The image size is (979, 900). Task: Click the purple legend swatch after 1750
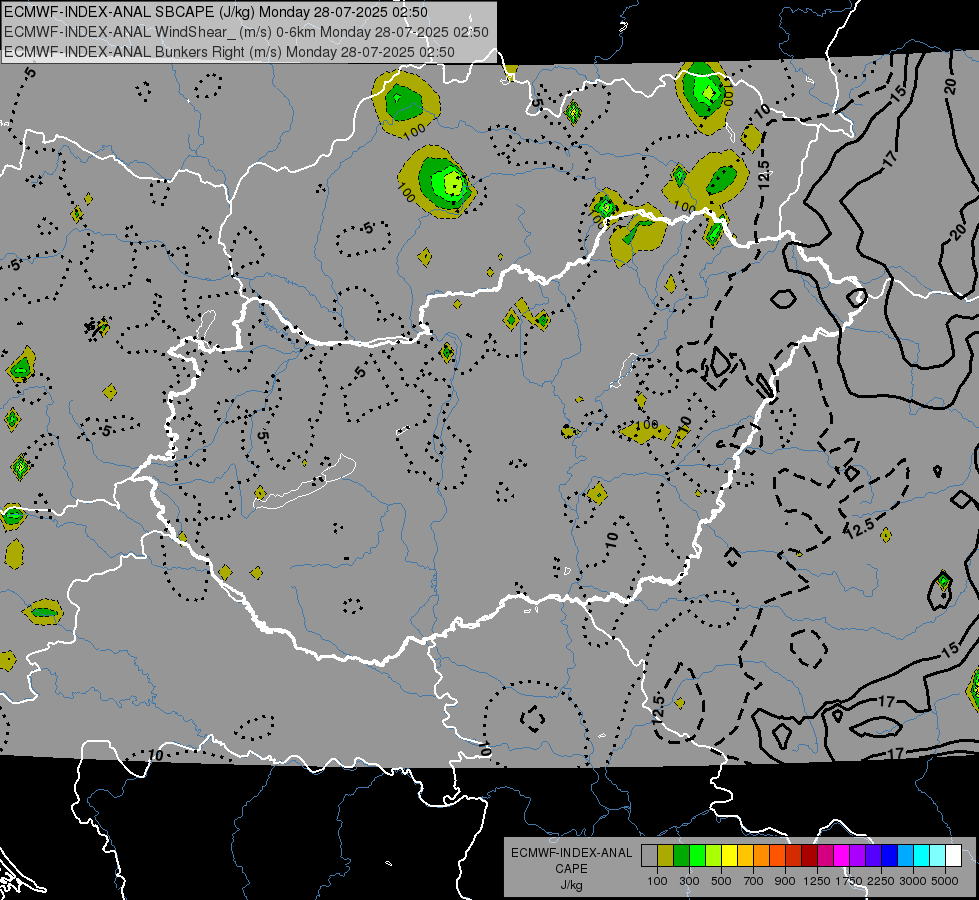(x=857, y=856)
